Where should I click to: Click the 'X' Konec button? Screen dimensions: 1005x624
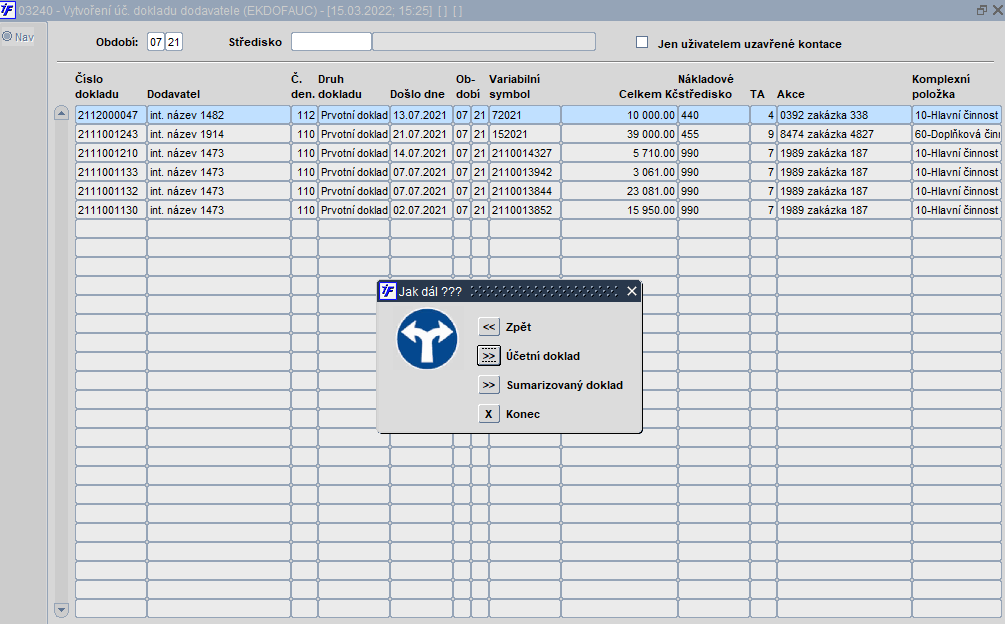coord(488,414)
